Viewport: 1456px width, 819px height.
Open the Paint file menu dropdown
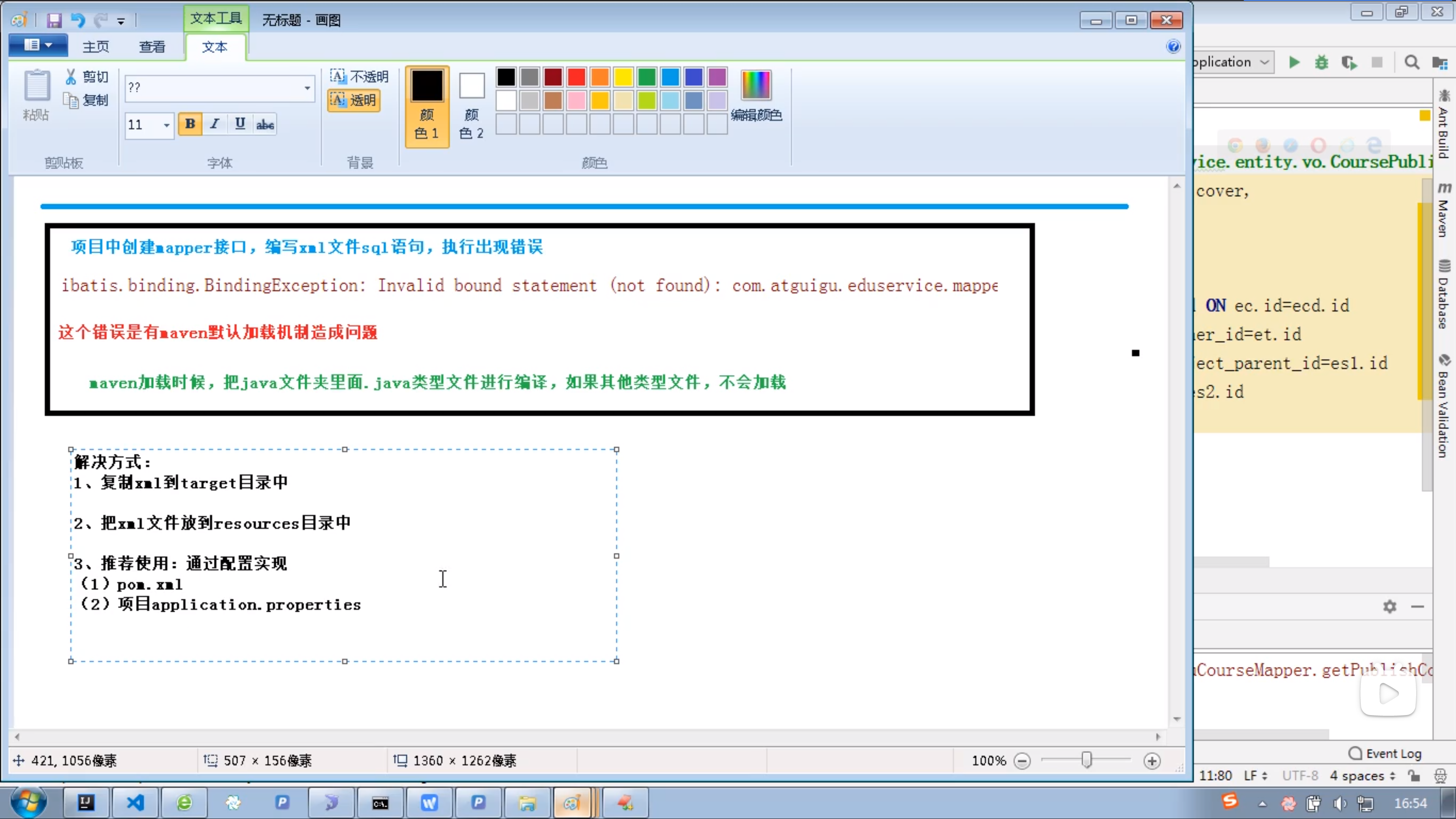pyautogui.click(x=38, y=45)
